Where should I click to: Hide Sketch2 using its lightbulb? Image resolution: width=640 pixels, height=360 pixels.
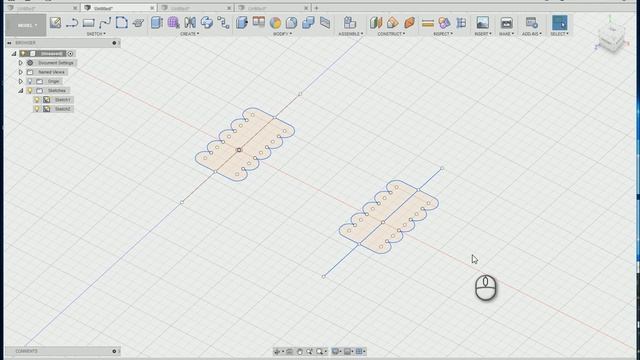(x=37, y=109)
